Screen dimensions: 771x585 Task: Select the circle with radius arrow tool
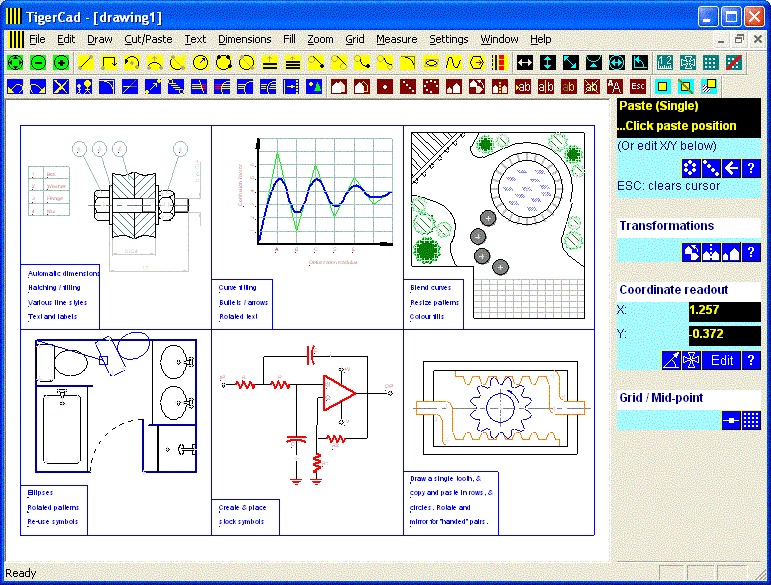click(201, 63)
